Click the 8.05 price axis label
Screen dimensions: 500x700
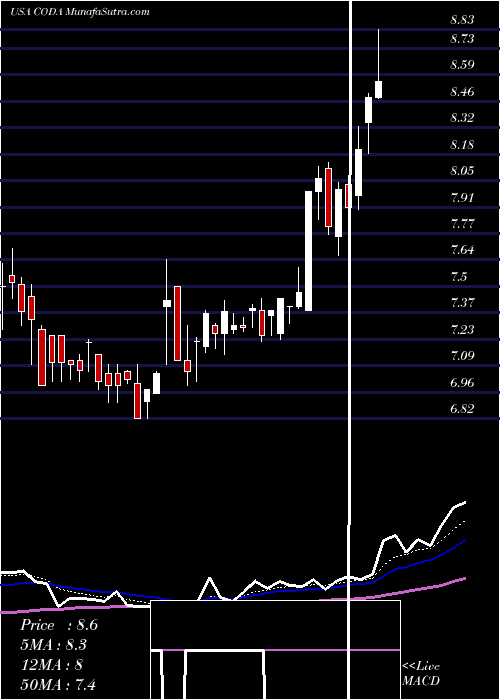click(x=462, y=171)
